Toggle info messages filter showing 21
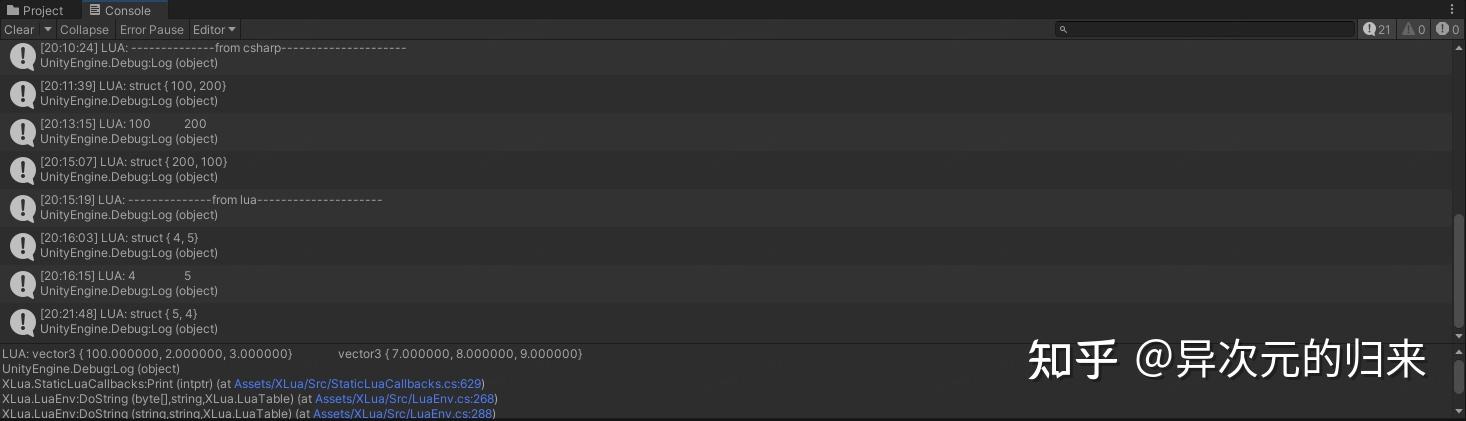Image resolution: width=1466 pixels, height=421 pixels. [1377, 30]
